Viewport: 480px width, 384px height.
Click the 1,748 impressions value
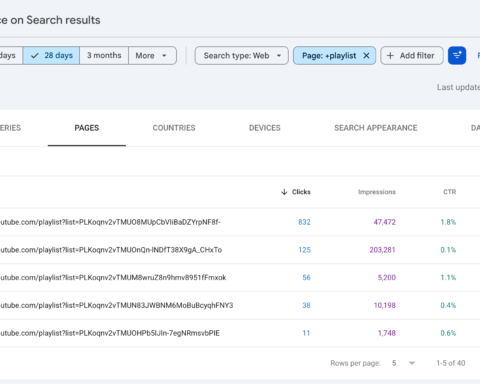tap(387, 333)
